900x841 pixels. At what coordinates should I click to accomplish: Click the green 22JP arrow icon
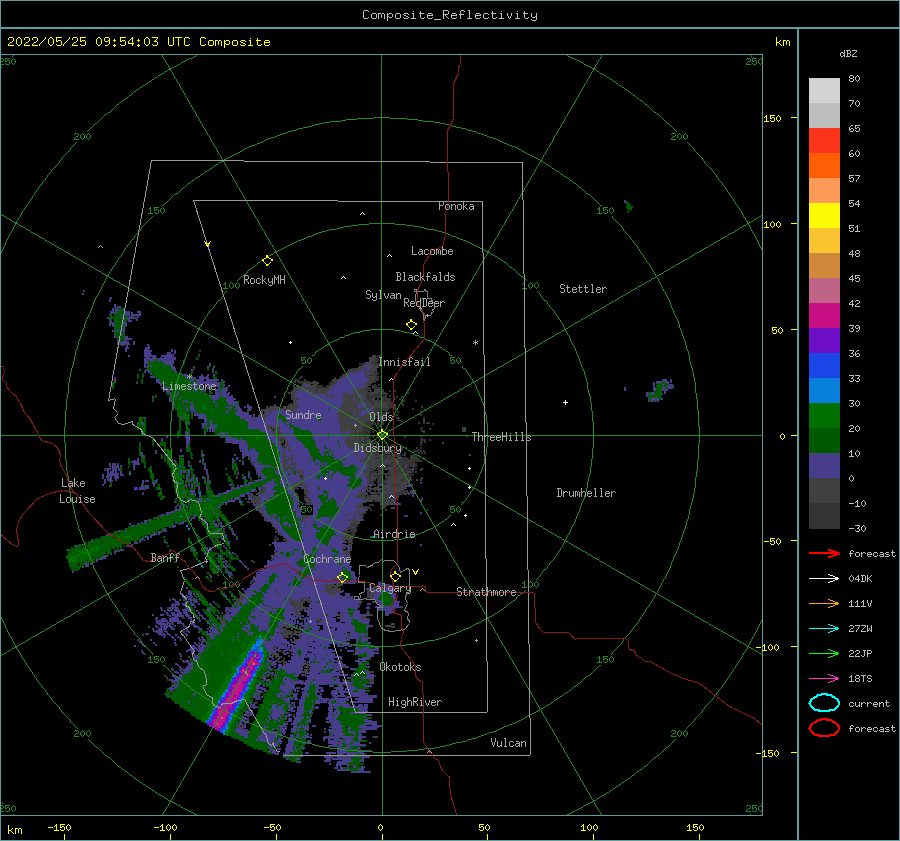point(824,653)
